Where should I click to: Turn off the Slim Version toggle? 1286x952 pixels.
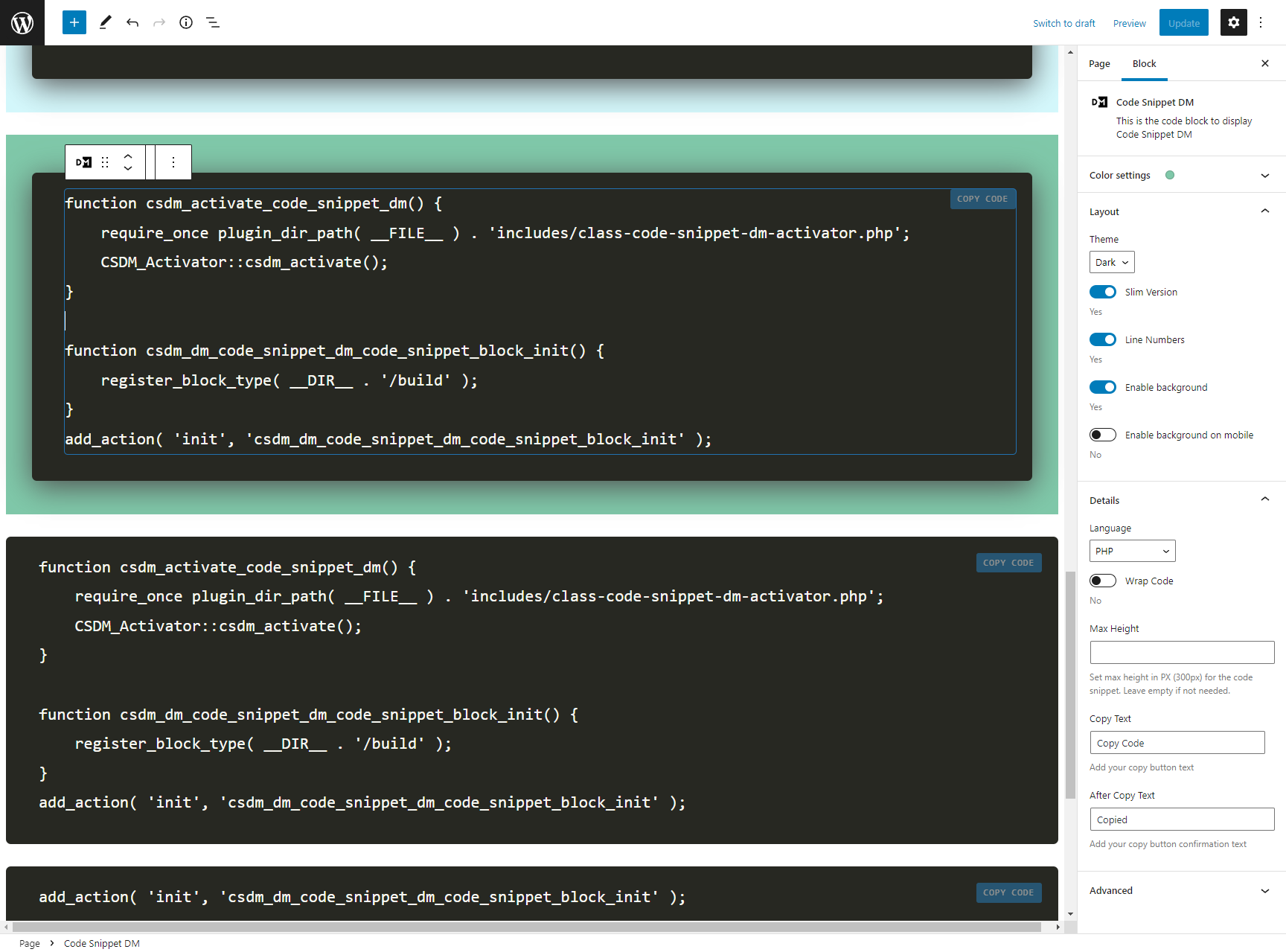(1103, 292)
